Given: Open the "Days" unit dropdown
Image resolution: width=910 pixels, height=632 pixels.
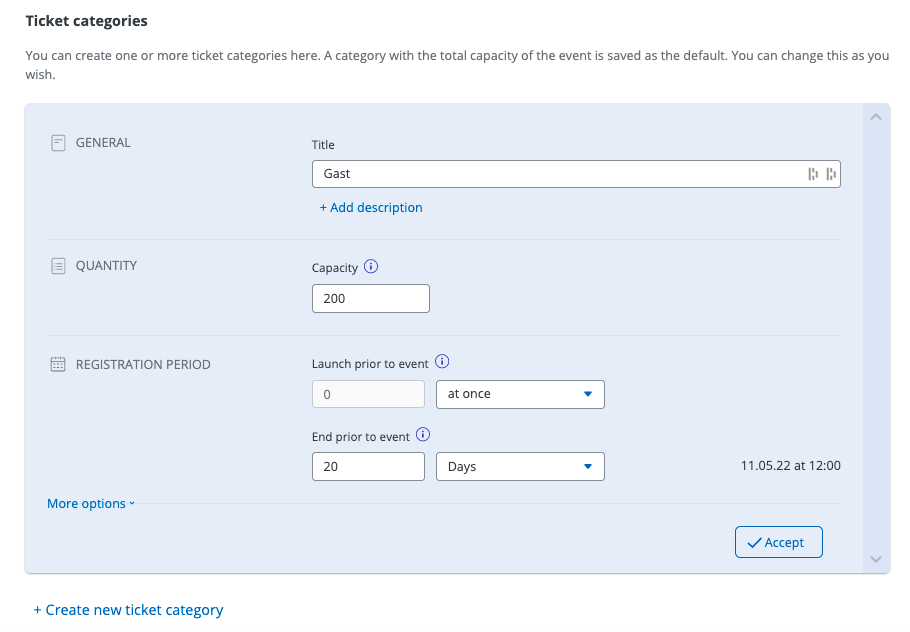Looking at the screenshot, I should point(520,467).
